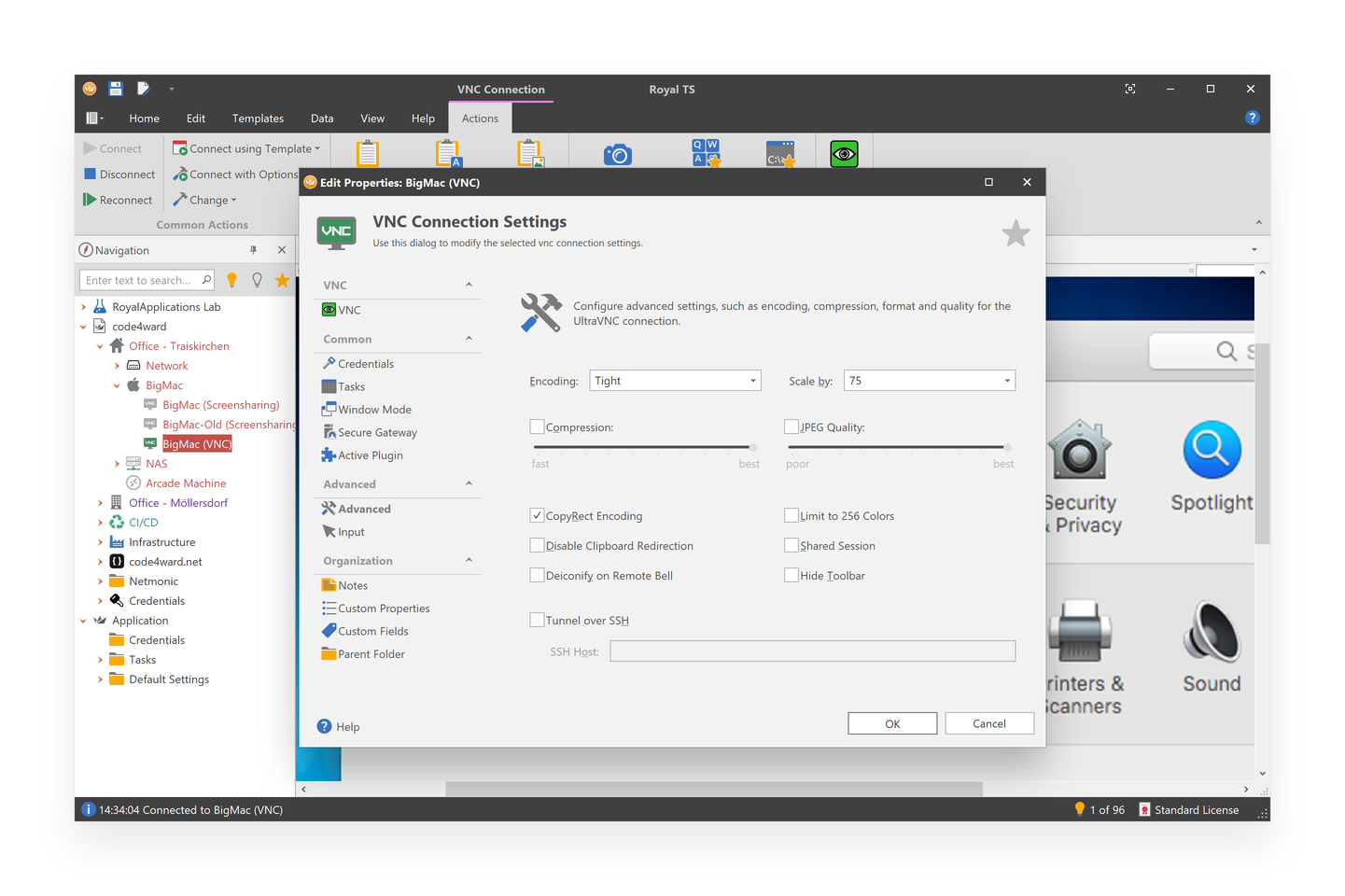
Task: Click the SSH Host input field
Action: pos(811,651)
